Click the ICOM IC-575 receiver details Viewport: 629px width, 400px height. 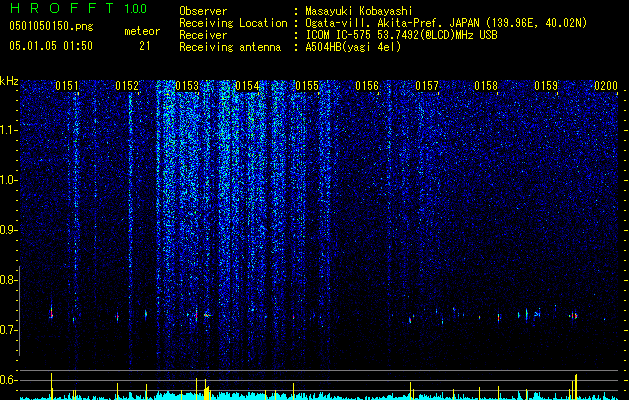[401, 35]
